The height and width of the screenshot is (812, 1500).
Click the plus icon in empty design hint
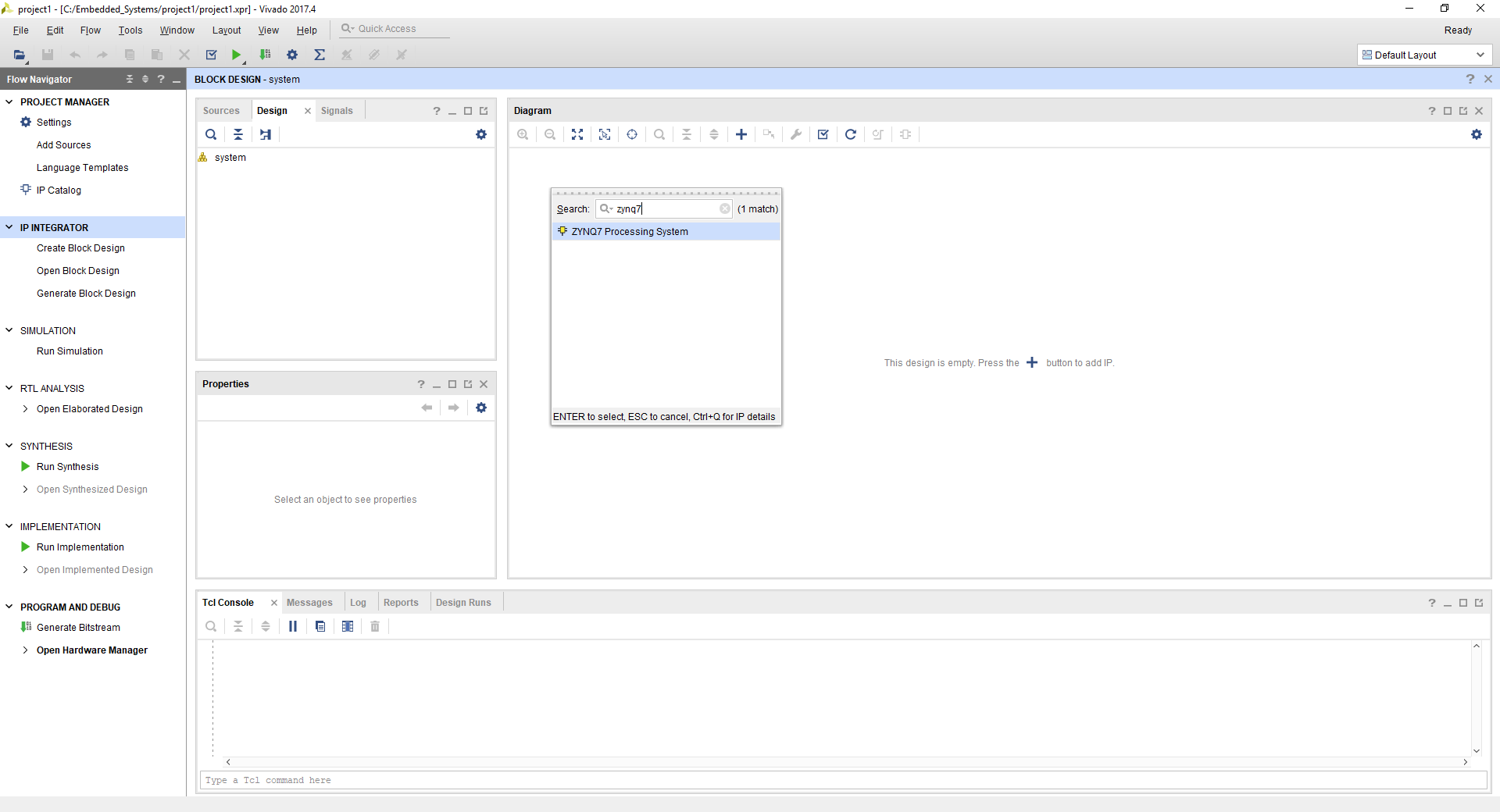1032,362
